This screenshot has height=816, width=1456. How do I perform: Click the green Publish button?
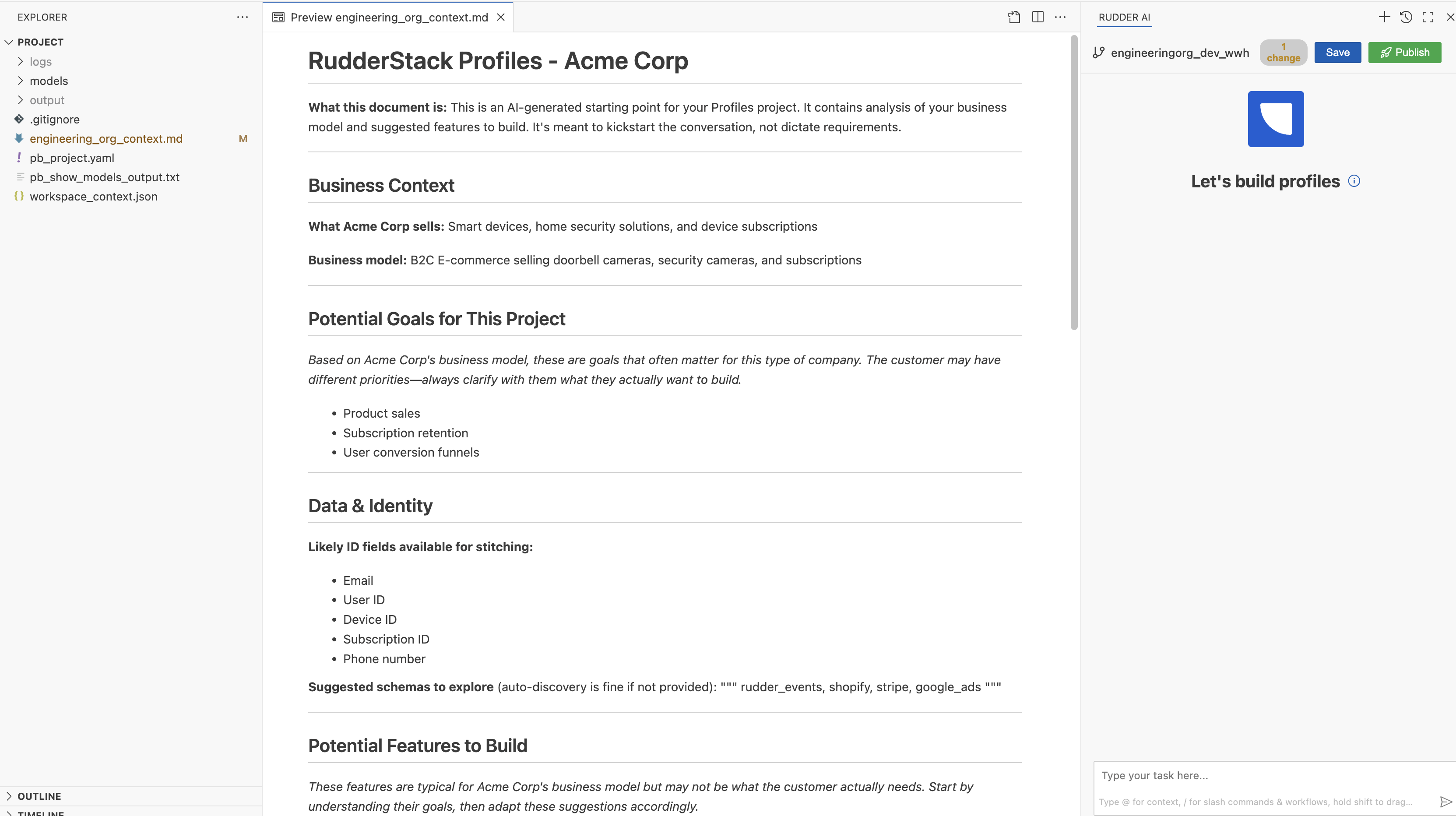click(x=1405, y=52)
